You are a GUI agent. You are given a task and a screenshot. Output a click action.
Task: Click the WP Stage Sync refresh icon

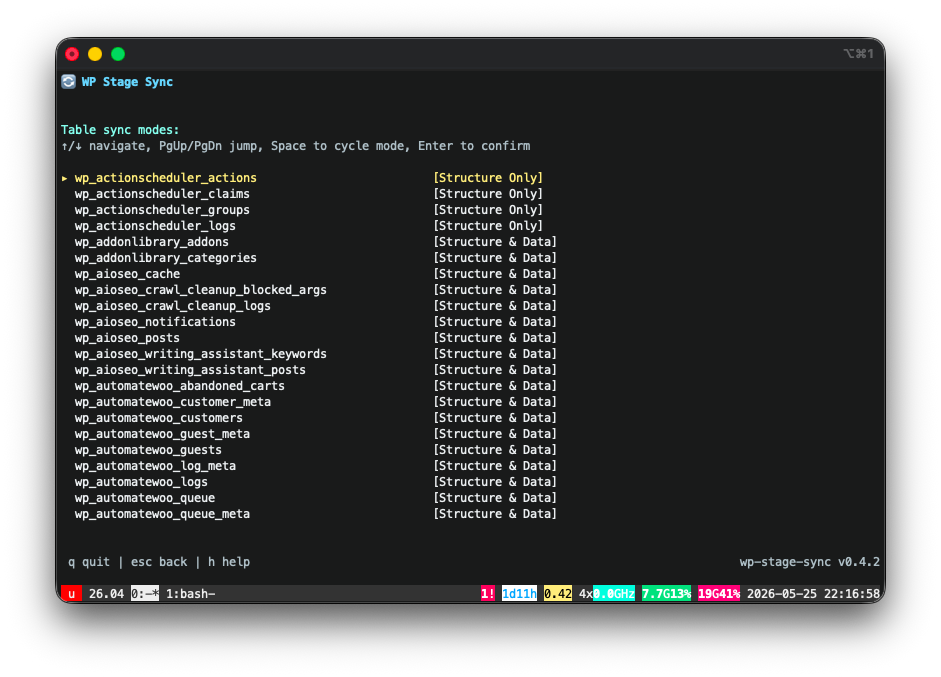coord(68,82)
